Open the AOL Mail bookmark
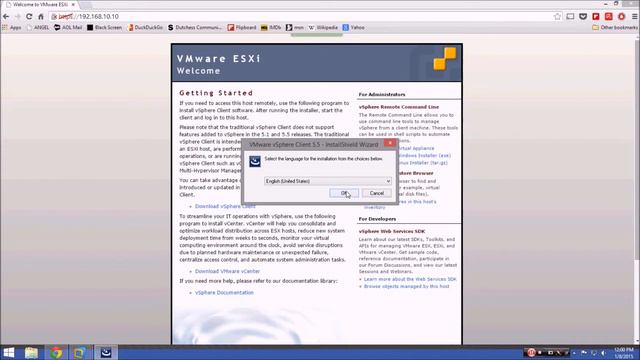Image resolution: width=640 pixels, height=360 pixels. coord(68,28)
